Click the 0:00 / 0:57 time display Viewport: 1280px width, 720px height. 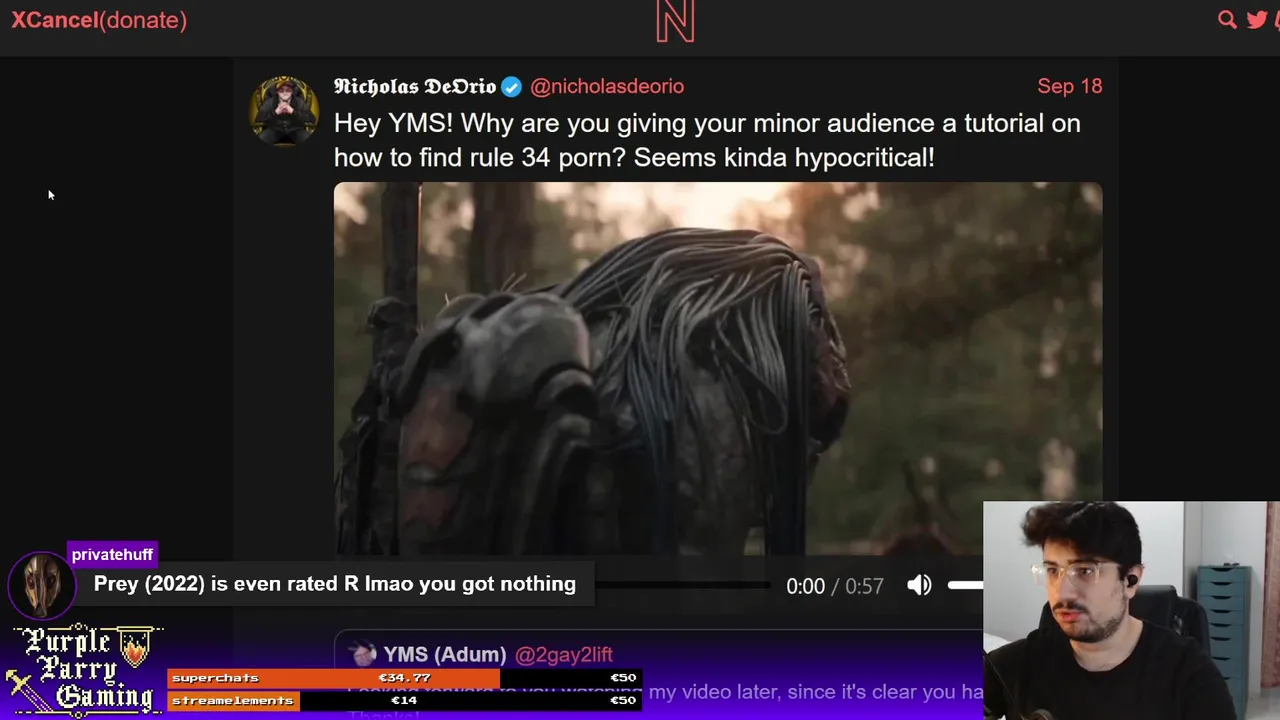(835, 586)
